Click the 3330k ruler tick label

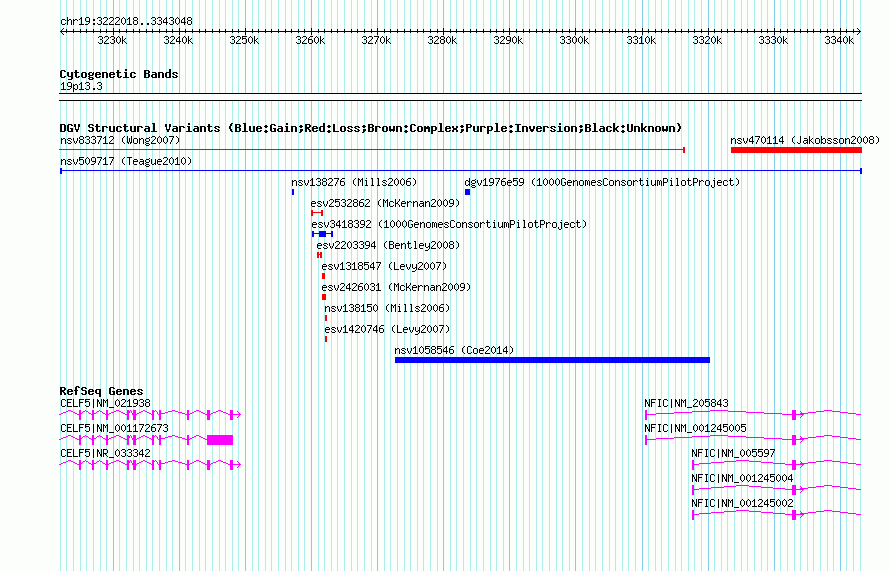773,40
